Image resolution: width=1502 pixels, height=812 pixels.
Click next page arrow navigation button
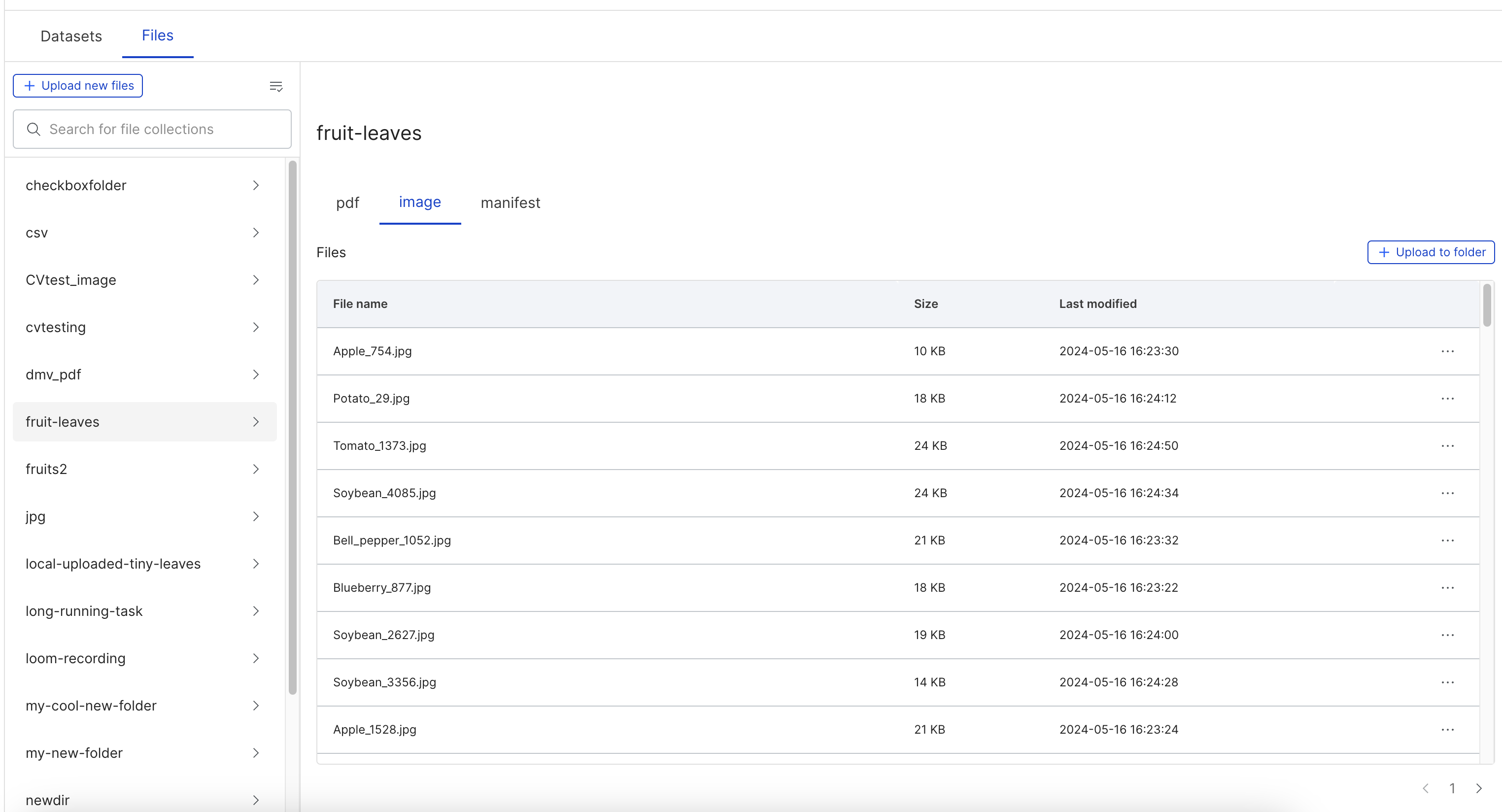(x=1479, y=784)
